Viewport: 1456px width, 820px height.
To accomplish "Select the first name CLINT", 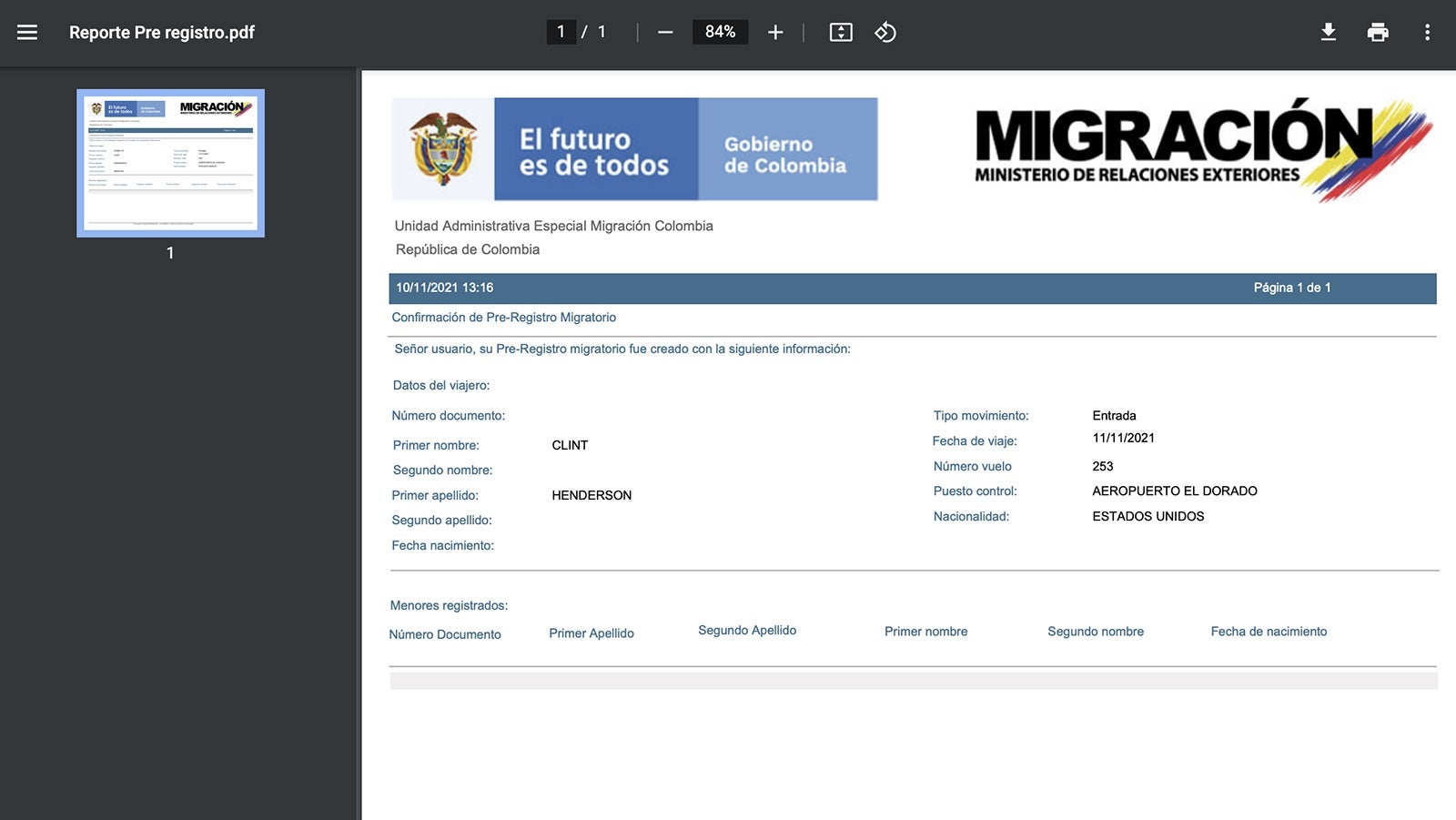I will tap(570, 445).
